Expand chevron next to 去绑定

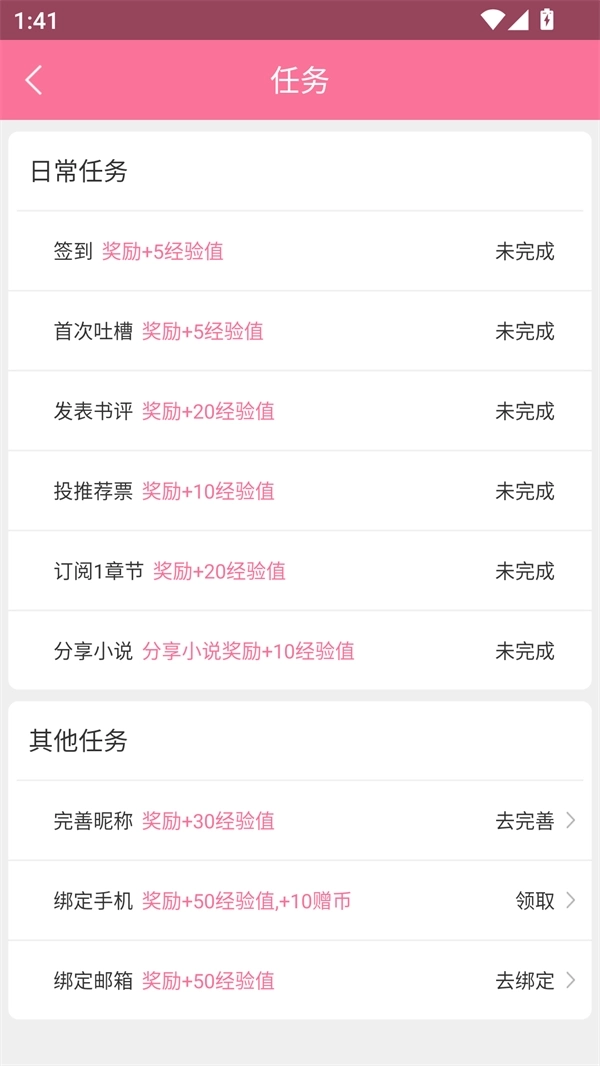point(571,981)
